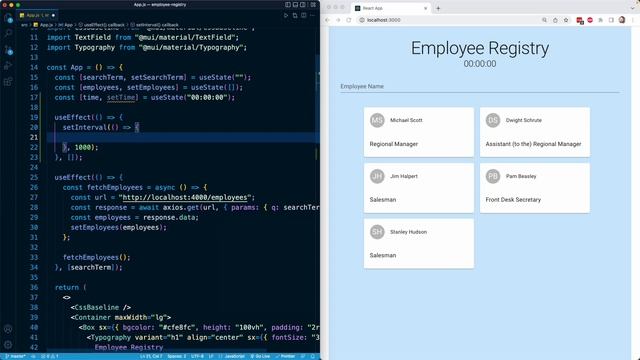Screen dimensions: 640x360
Task: Click Spaces: 2 indentation setting
Action: (x=177, y=356)
